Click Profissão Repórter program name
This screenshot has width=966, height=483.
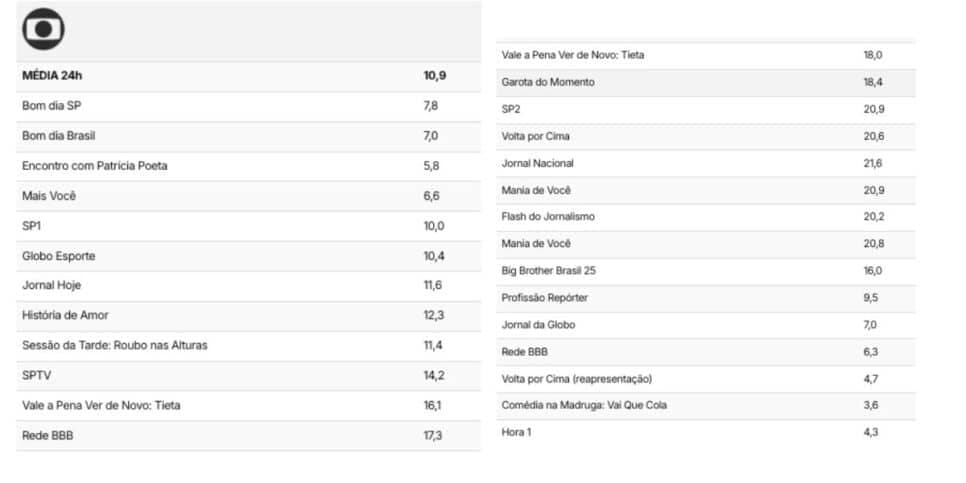(x=545, y=298)
